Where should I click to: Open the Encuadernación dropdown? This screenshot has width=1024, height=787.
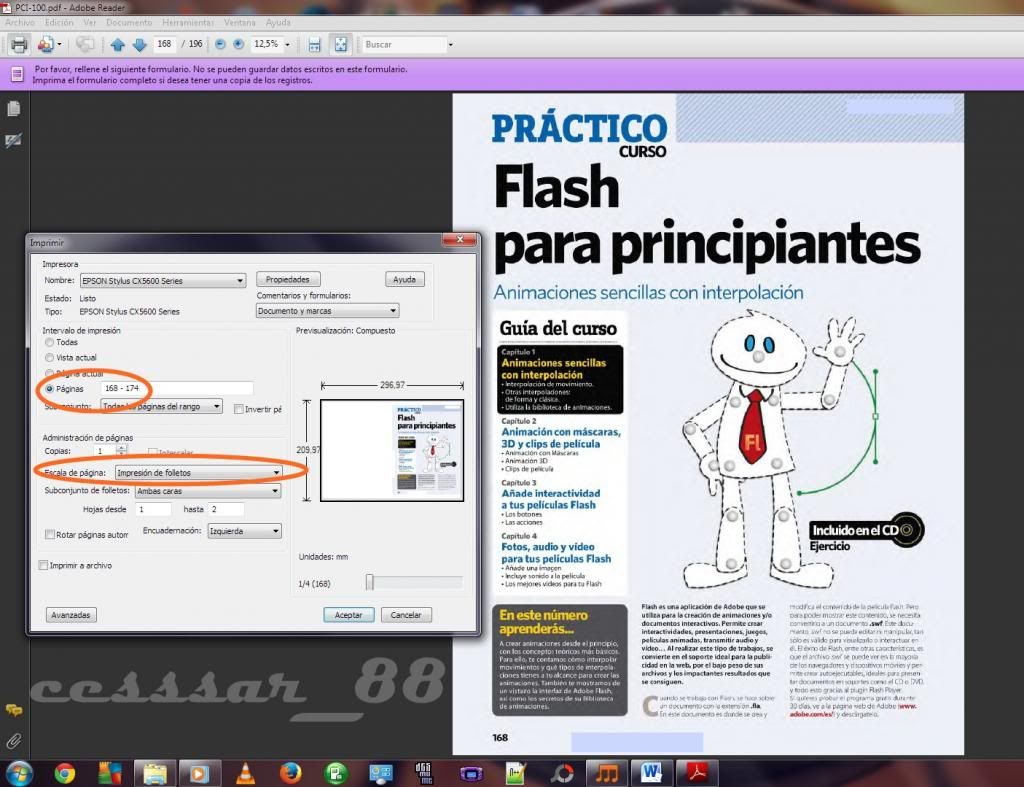click(x=245, y=531)
